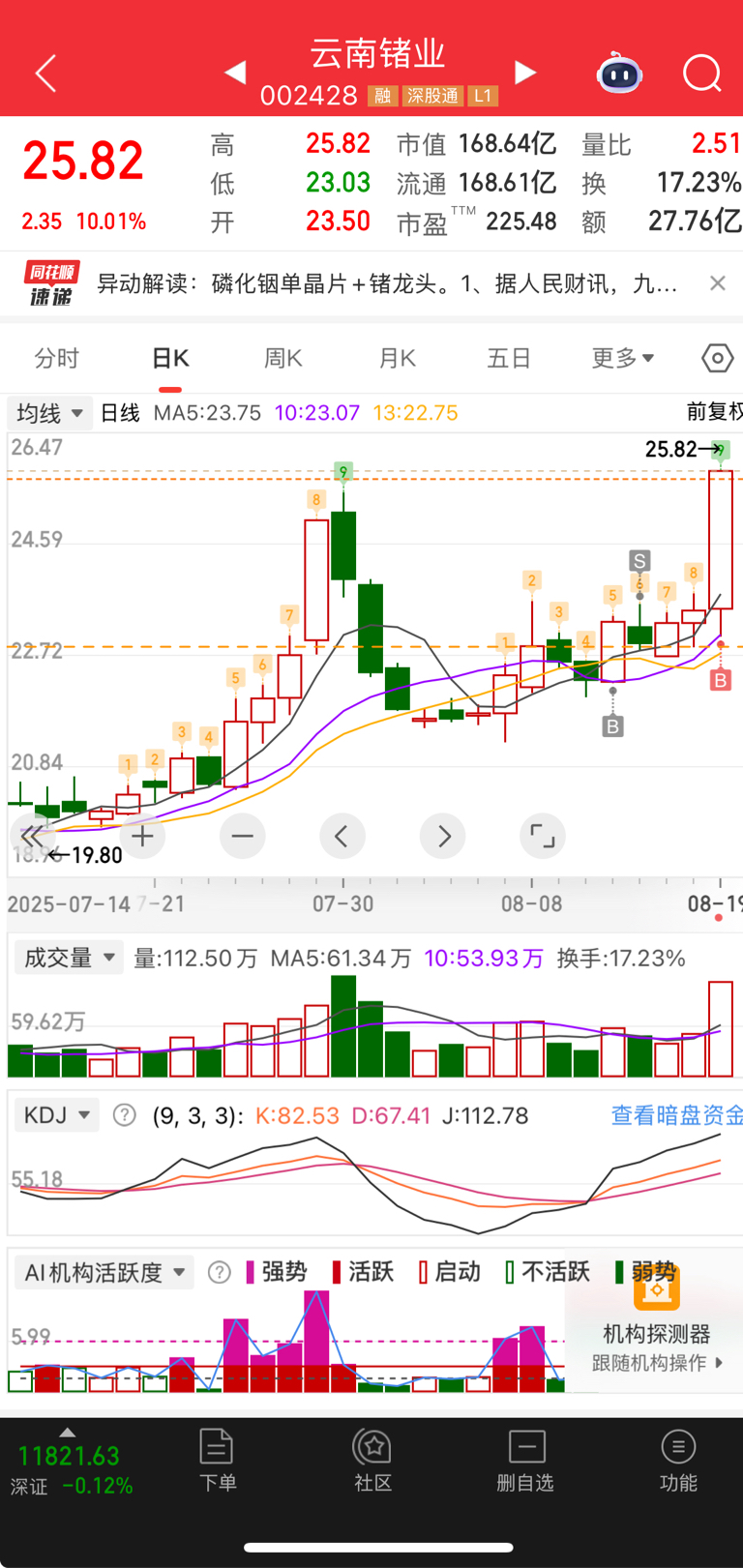Image resolution: width=743 pixels, height=1568 pixels.
Task: Expand the AI机构活跃度 indicator dropdown
Action: 104,1272
